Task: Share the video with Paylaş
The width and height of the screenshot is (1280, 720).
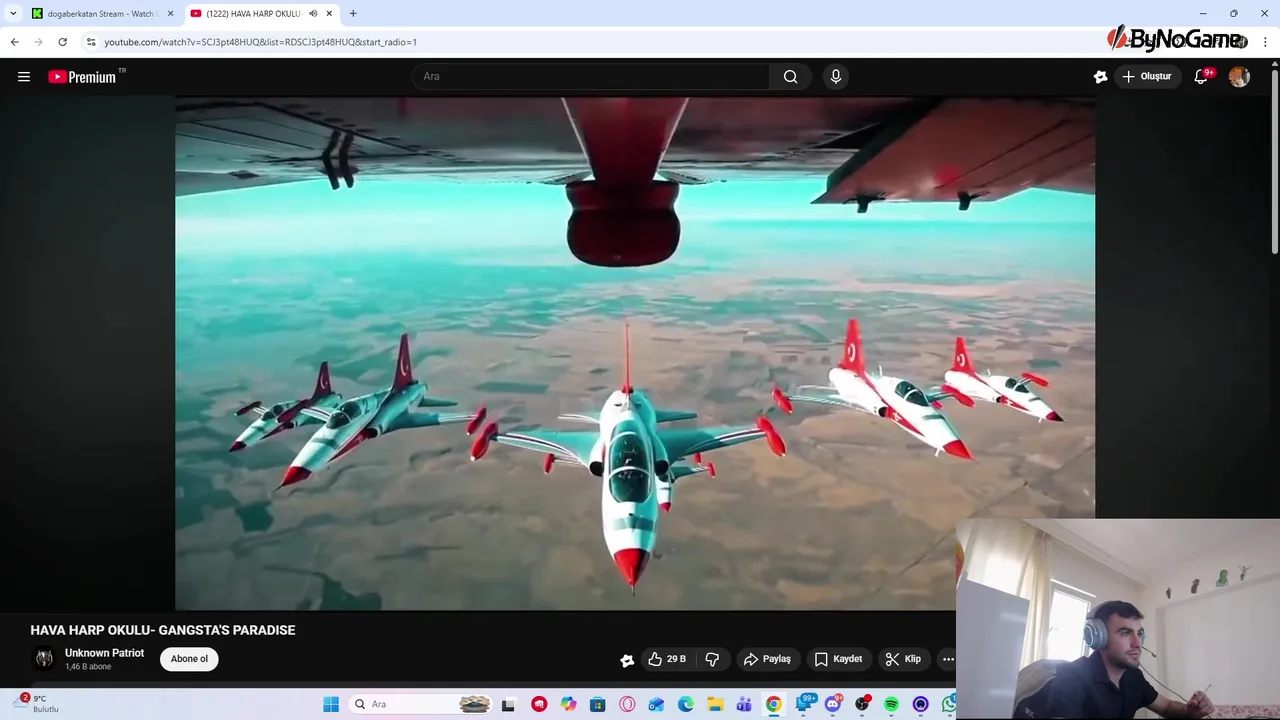Action: [x=767, y=659]
